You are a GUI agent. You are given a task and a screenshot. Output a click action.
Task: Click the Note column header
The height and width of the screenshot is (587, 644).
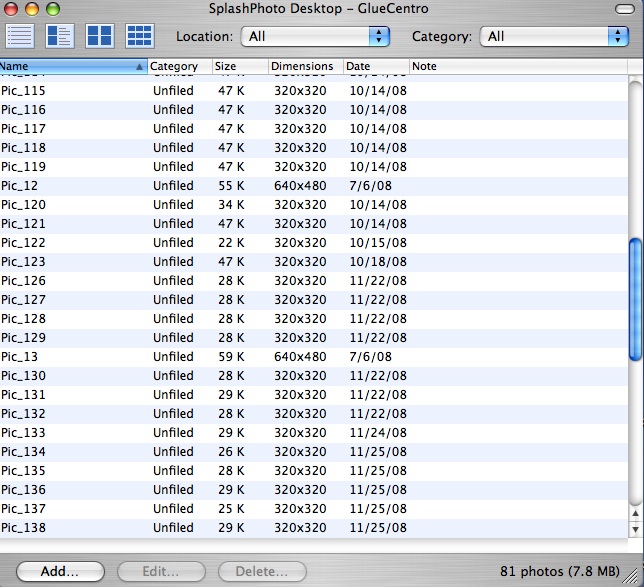[520, 67]
